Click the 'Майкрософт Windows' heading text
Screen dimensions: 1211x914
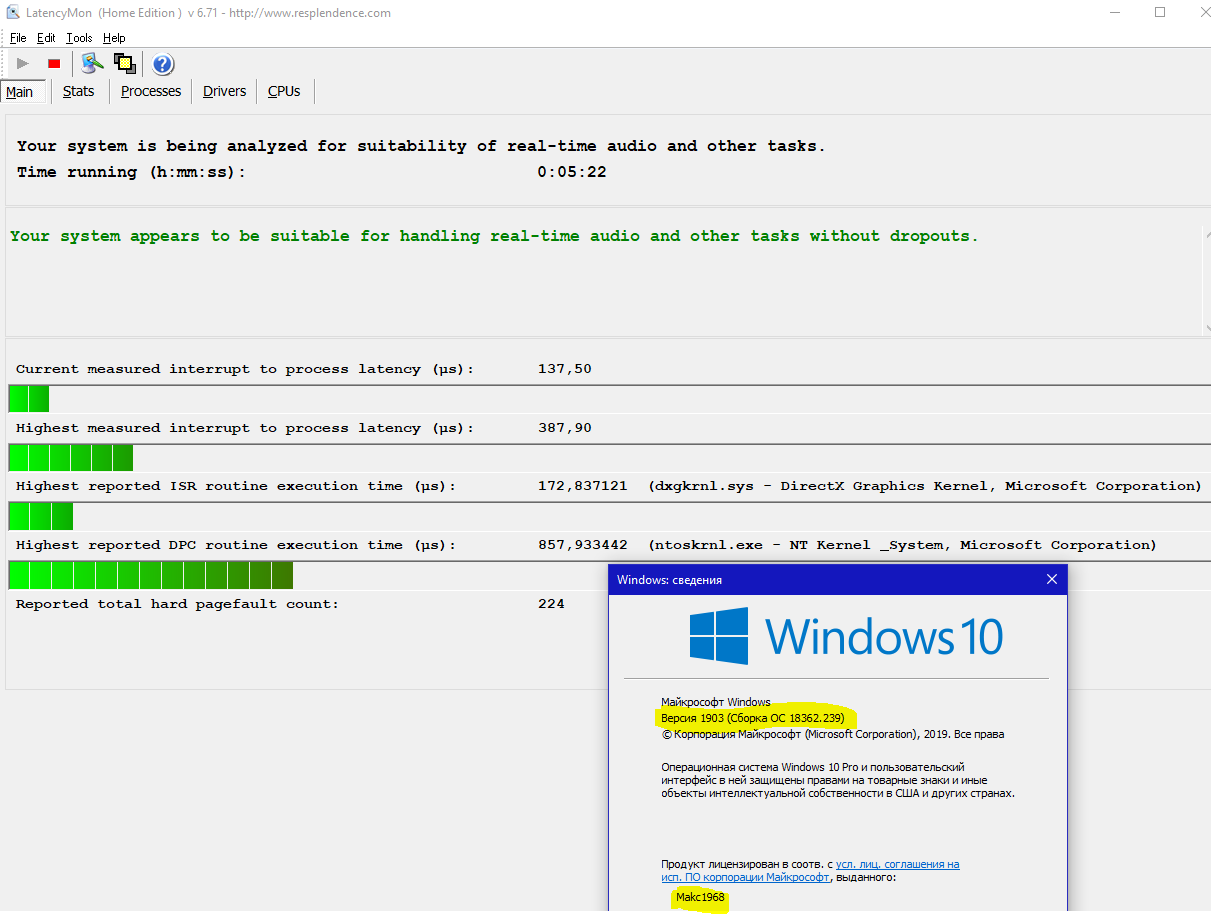pyautogui.click(x=716, y=702)
